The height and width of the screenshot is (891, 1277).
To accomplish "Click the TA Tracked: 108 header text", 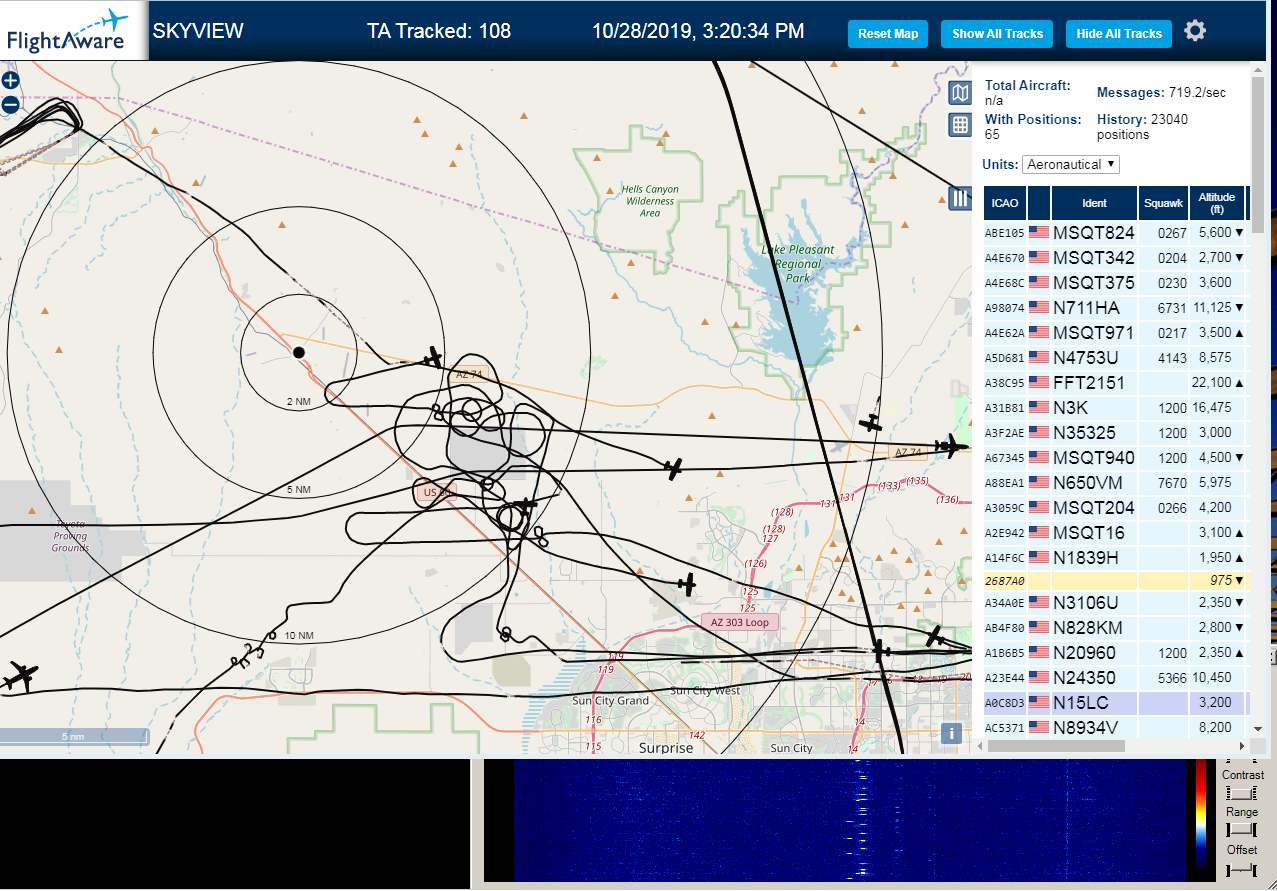I will coord(439,31).
